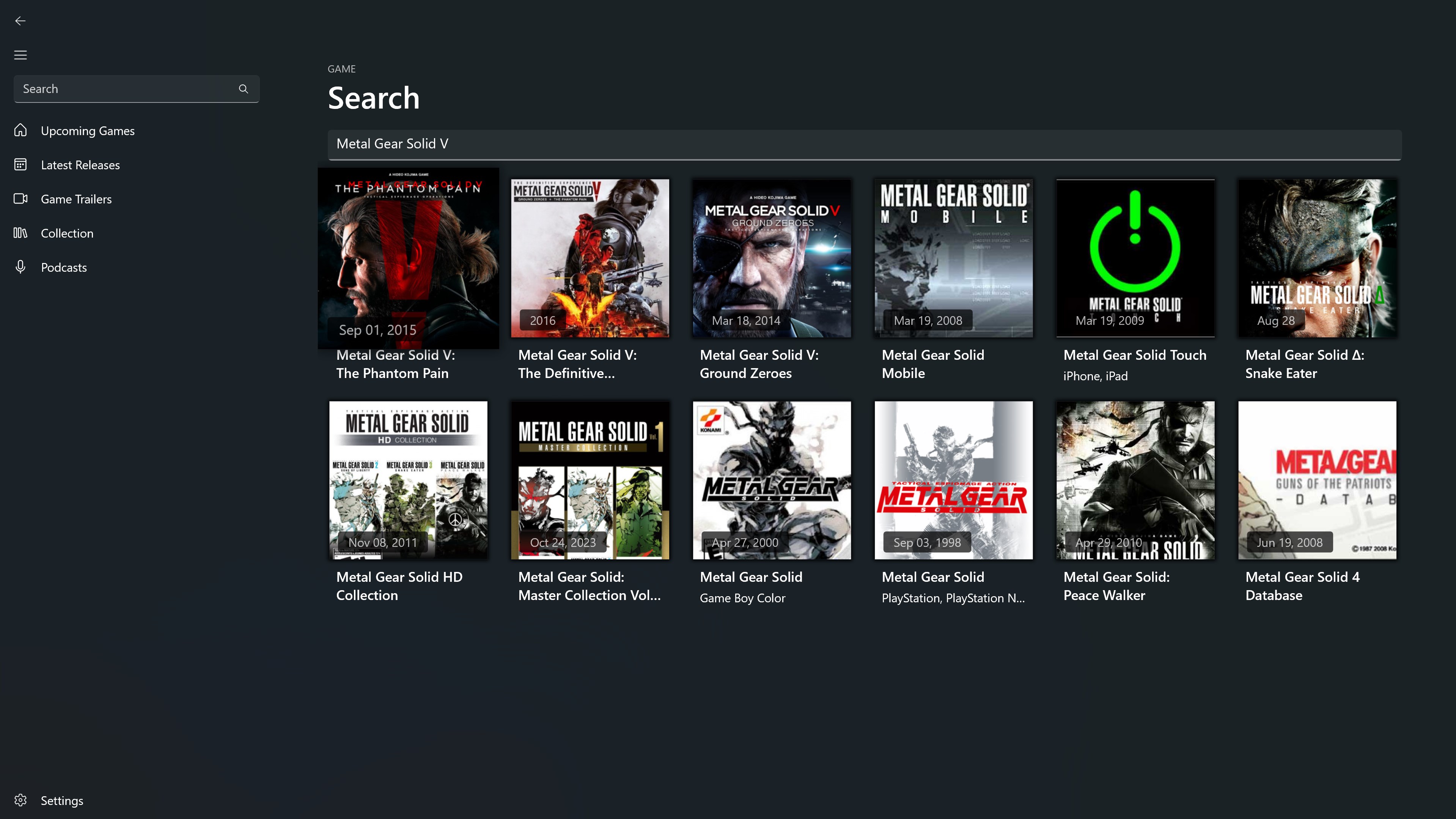Click 'iPhone, iPad' platform text

point(1095,376)
